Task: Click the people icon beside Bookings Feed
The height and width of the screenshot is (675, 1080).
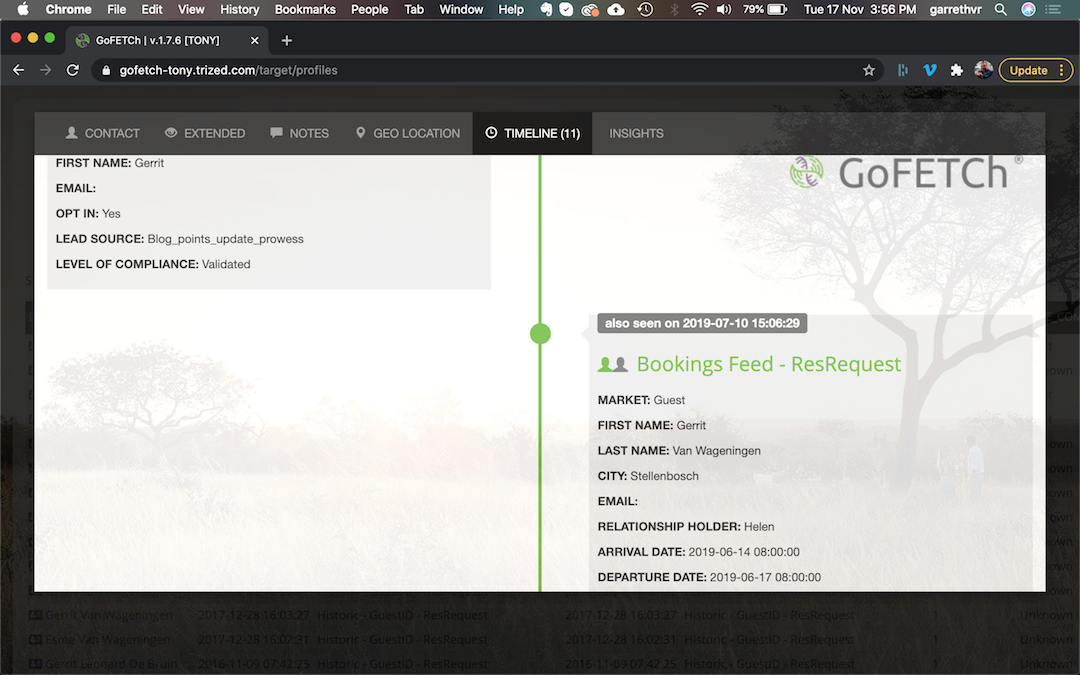Action: click(x=612, y=364)
